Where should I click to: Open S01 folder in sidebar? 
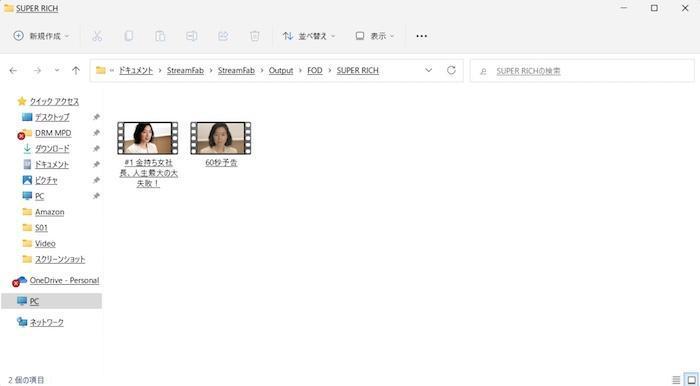(41, 228)
